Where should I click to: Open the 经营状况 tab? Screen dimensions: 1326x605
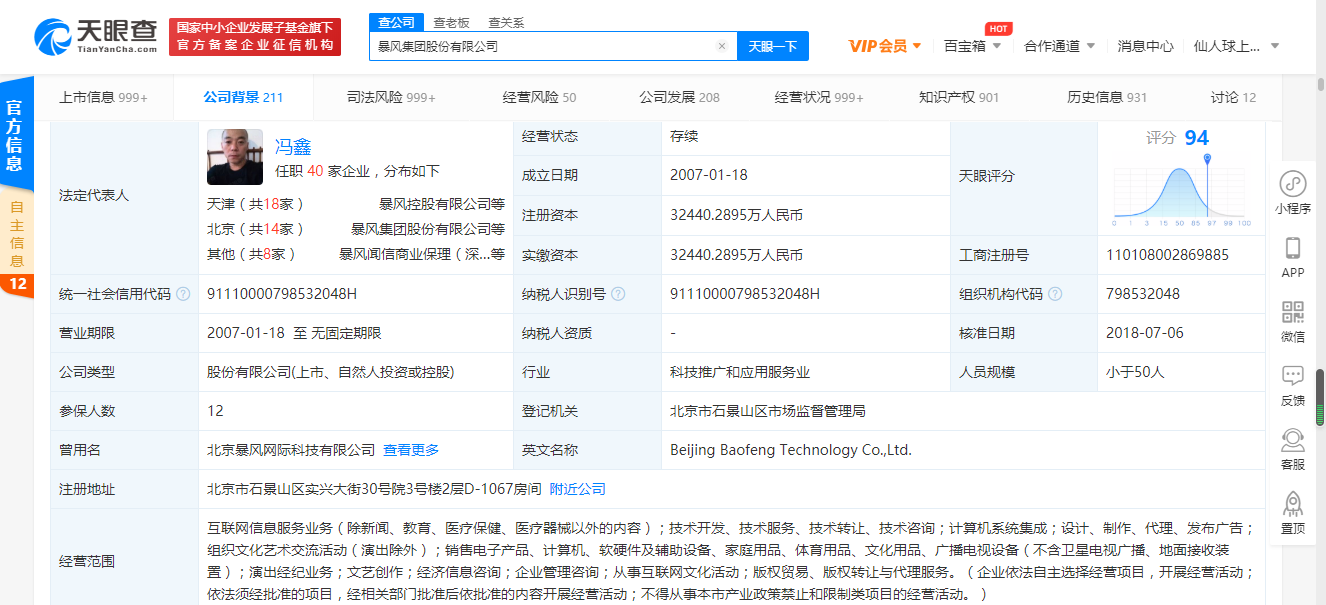click(819, 97)
